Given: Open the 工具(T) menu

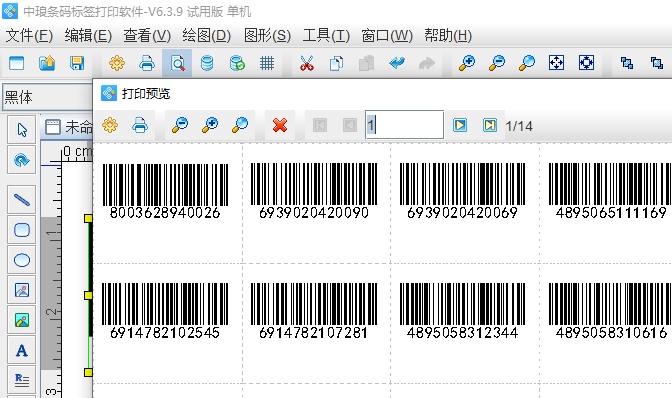Looking at the screenshot, I should (x=326, y=36).
